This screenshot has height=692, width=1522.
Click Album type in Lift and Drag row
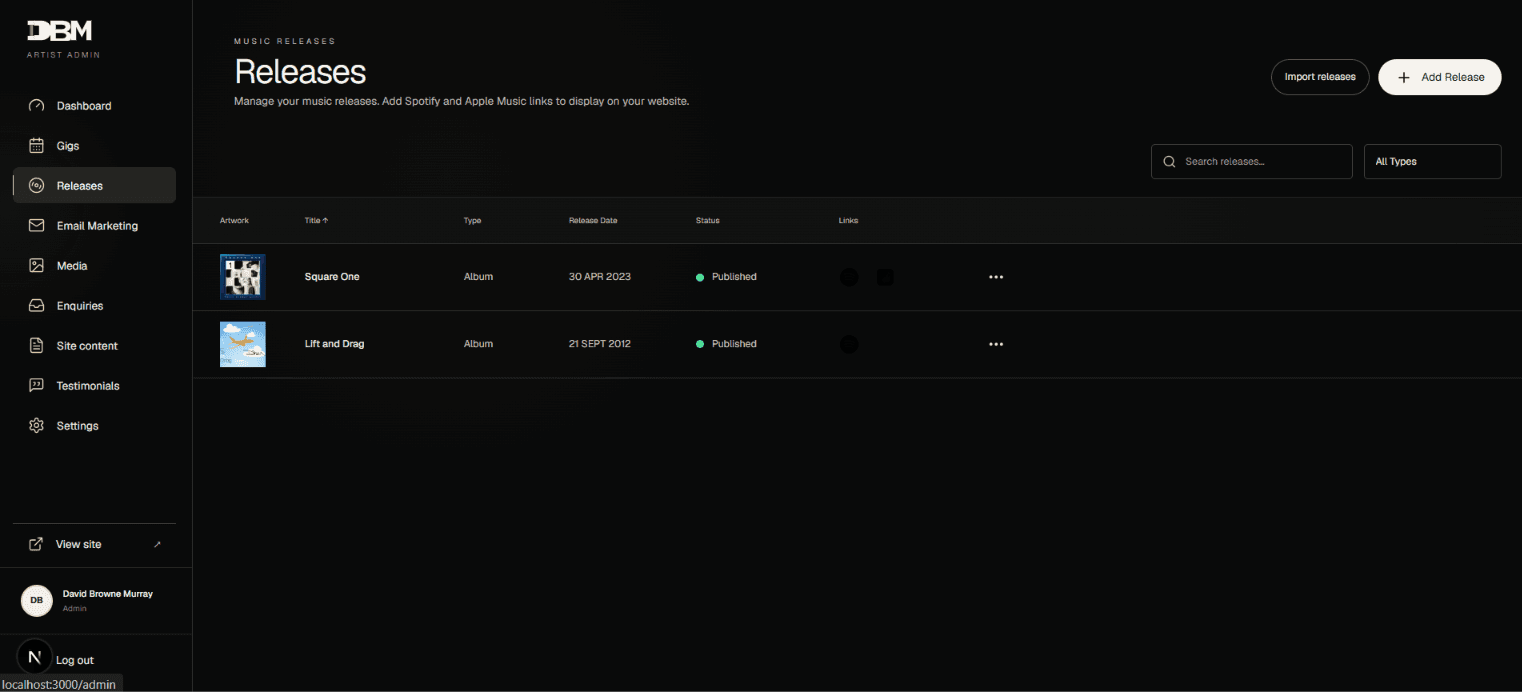tap(478, 344)
